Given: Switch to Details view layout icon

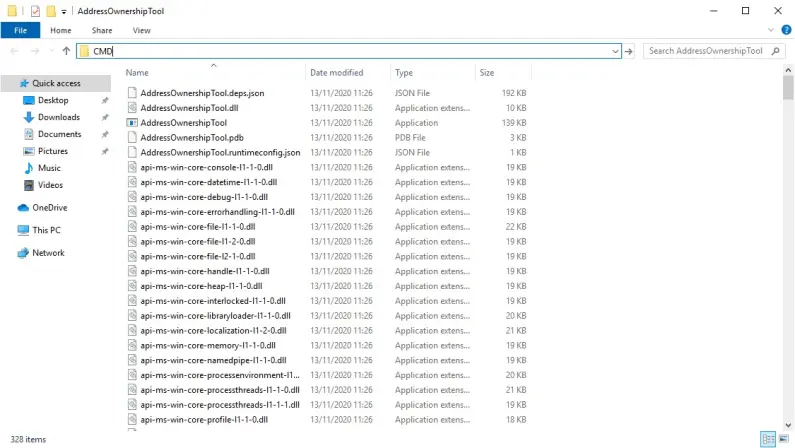Looking at the screenshot, I should coord(768,439).
